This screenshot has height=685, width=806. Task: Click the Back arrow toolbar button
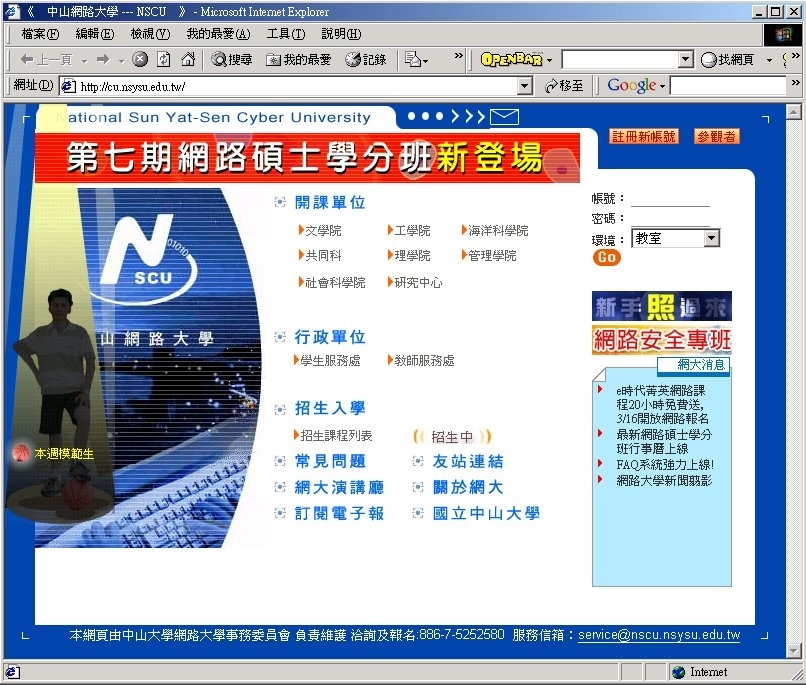click(x=45, y=60)
